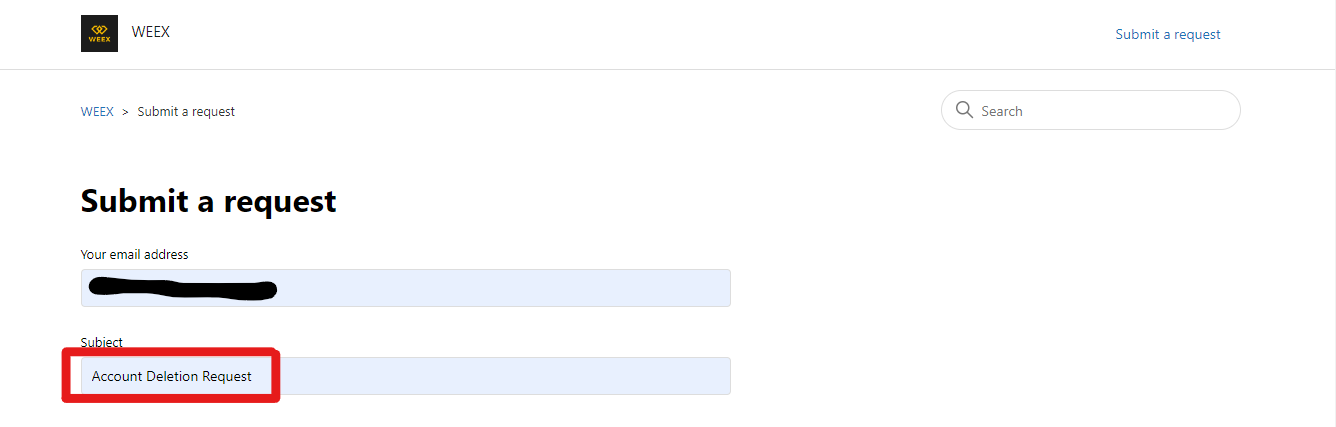Click empty area of email field after redaction
The image size is (1336, 427).
(x=503, y=288)
